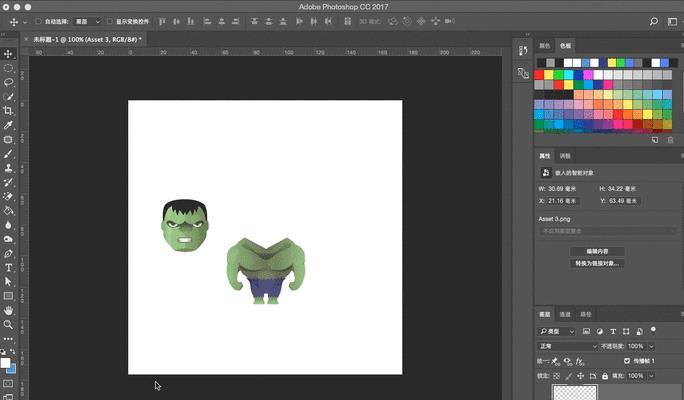Open the History panel icon in dock

click(x=523, y=51)
